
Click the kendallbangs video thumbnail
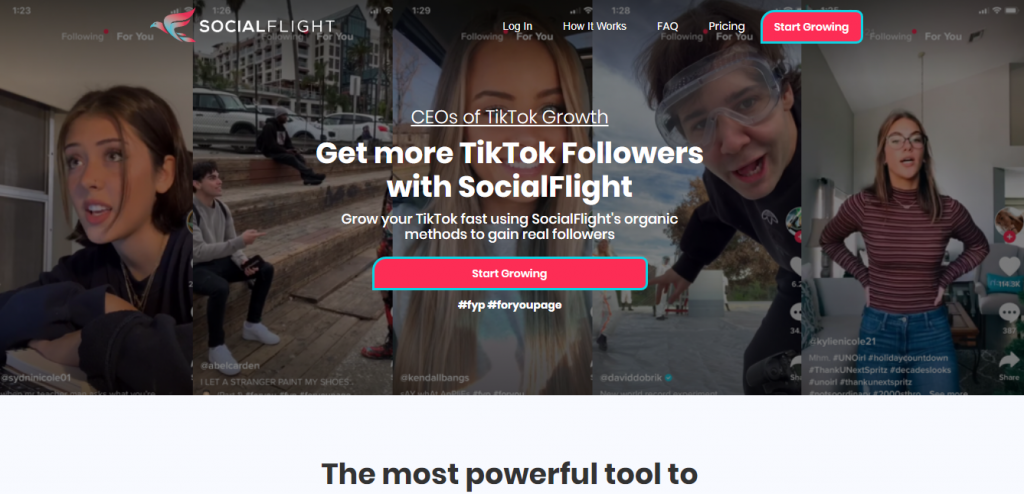[492, 197]
